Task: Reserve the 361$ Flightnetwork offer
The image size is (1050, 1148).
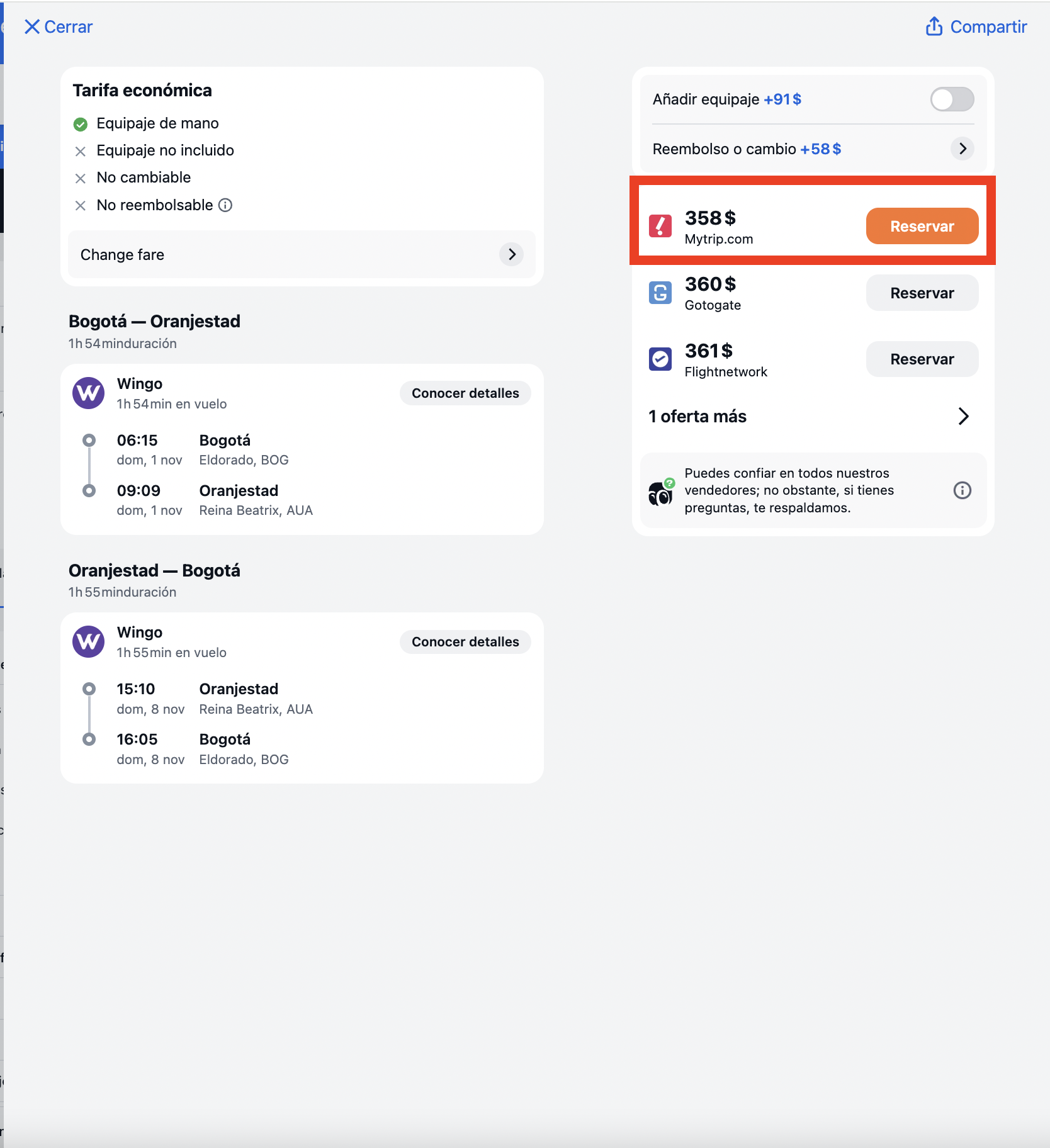Action: [922, 359]
